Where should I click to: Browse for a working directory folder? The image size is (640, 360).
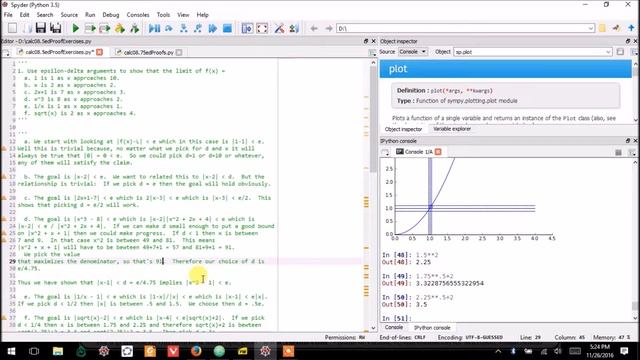point(602,28)
